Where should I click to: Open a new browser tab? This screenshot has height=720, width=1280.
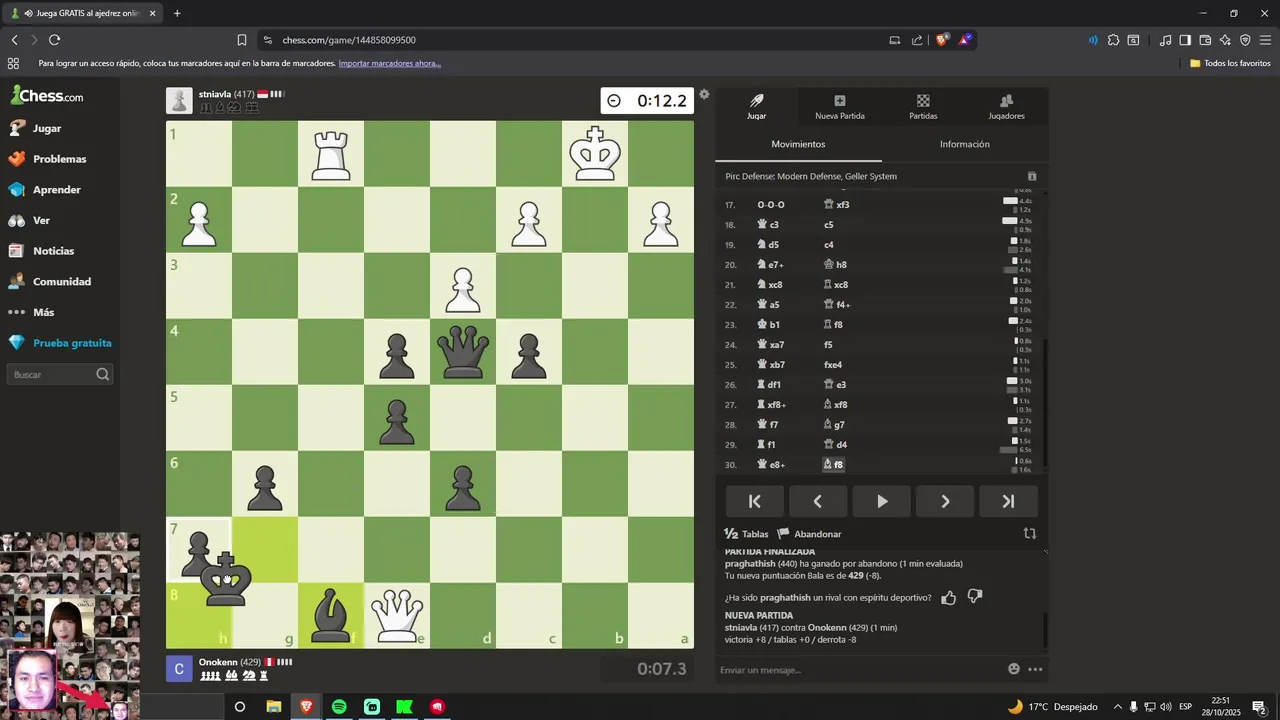pos(177,13)
